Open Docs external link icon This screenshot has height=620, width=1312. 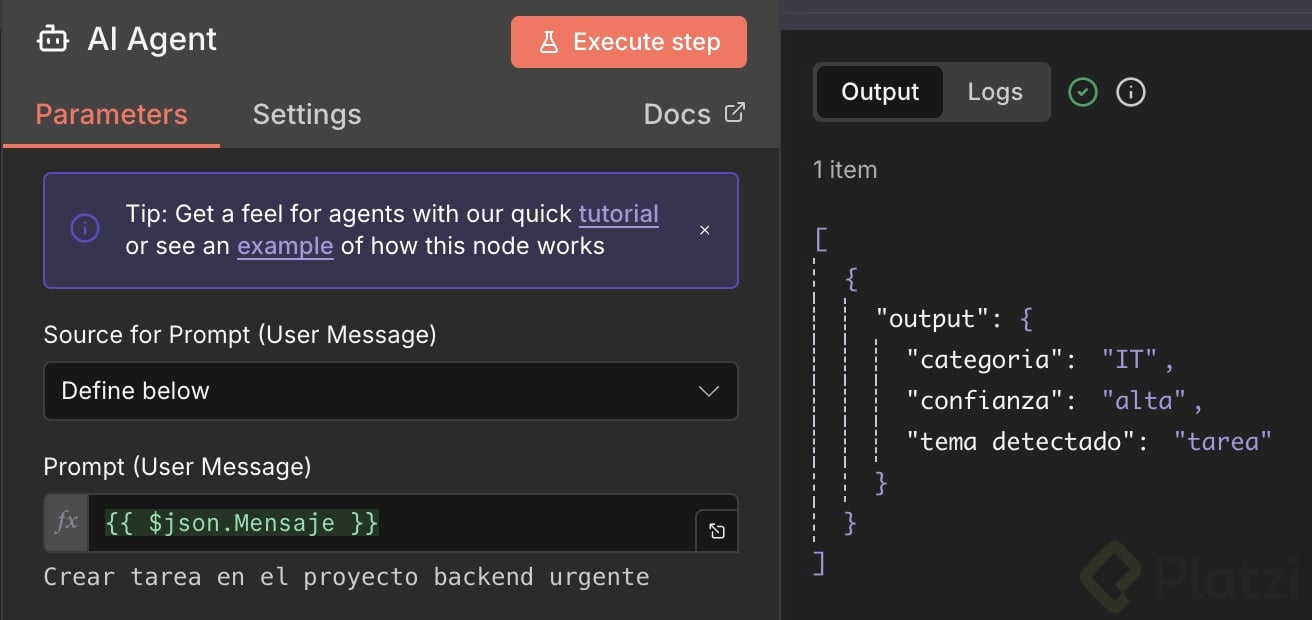735,113
